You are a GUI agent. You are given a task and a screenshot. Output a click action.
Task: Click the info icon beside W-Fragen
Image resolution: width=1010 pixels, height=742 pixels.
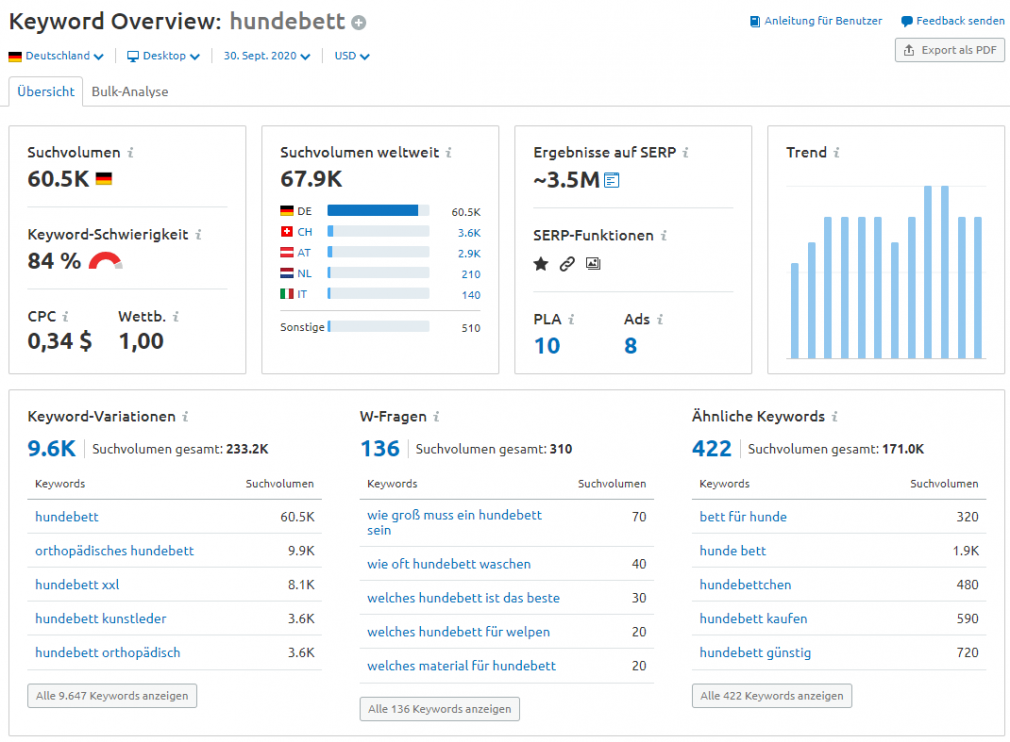coord(436,417)
